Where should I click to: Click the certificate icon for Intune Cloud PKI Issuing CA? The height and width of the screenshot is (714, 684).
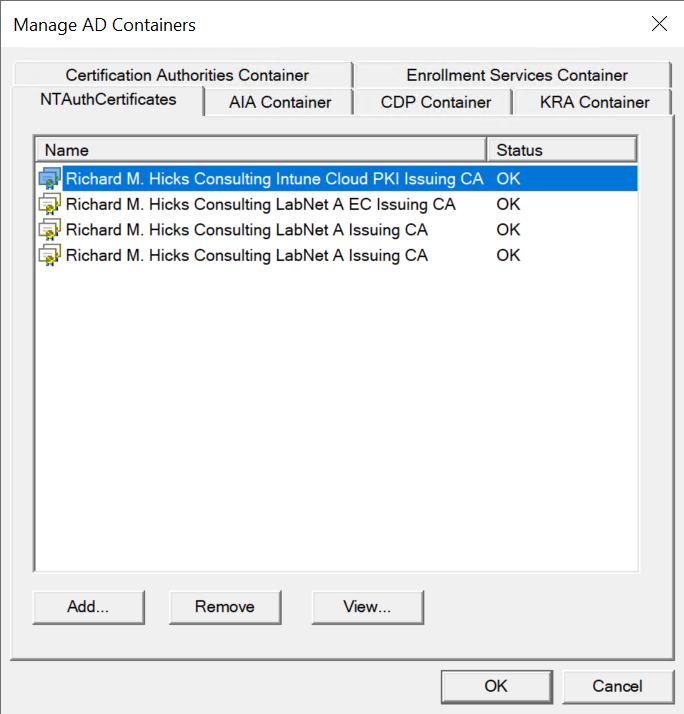point(50,178)
